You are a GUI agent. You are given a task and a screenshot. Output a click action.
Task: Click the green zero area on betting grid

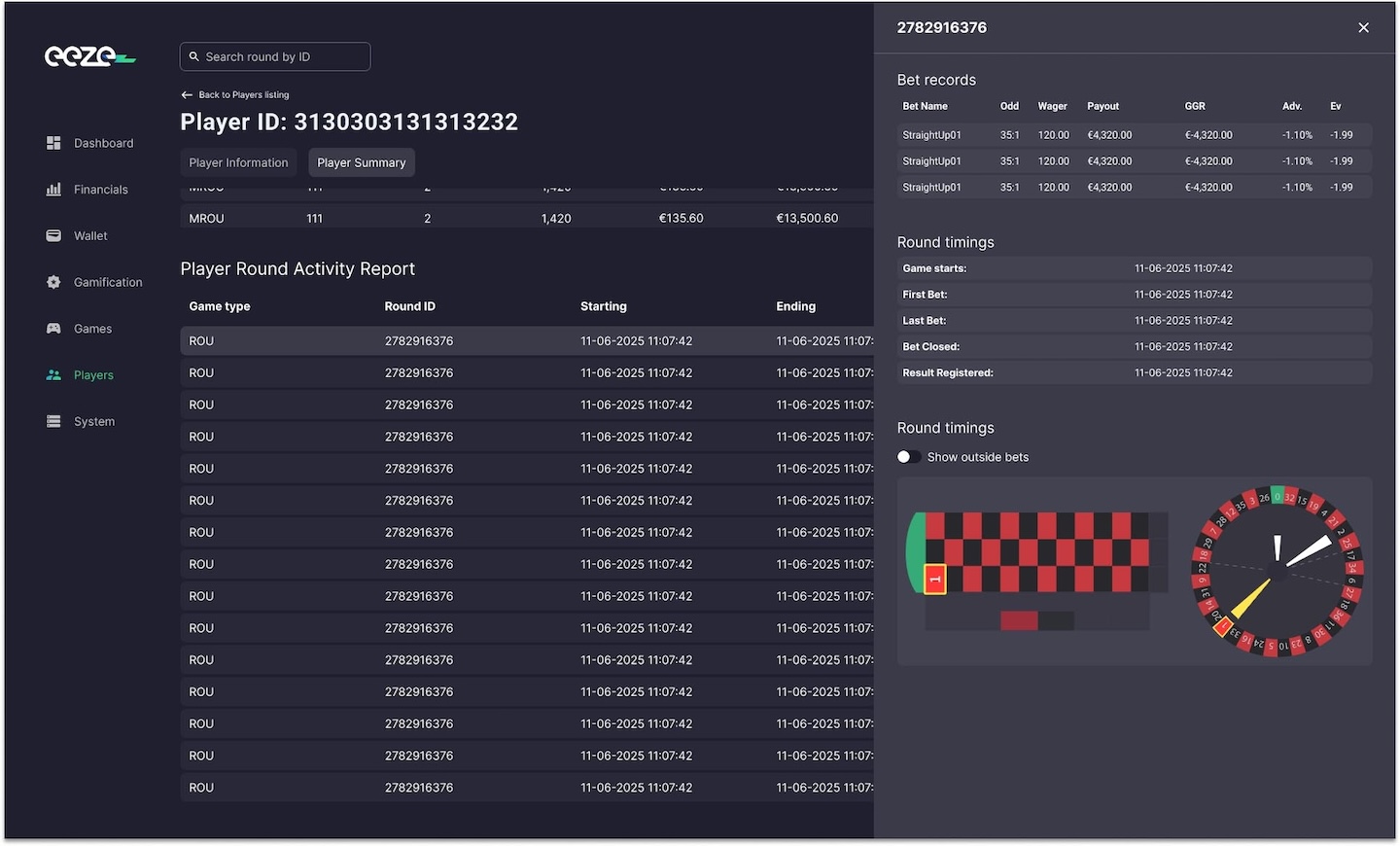click(915, 552)
